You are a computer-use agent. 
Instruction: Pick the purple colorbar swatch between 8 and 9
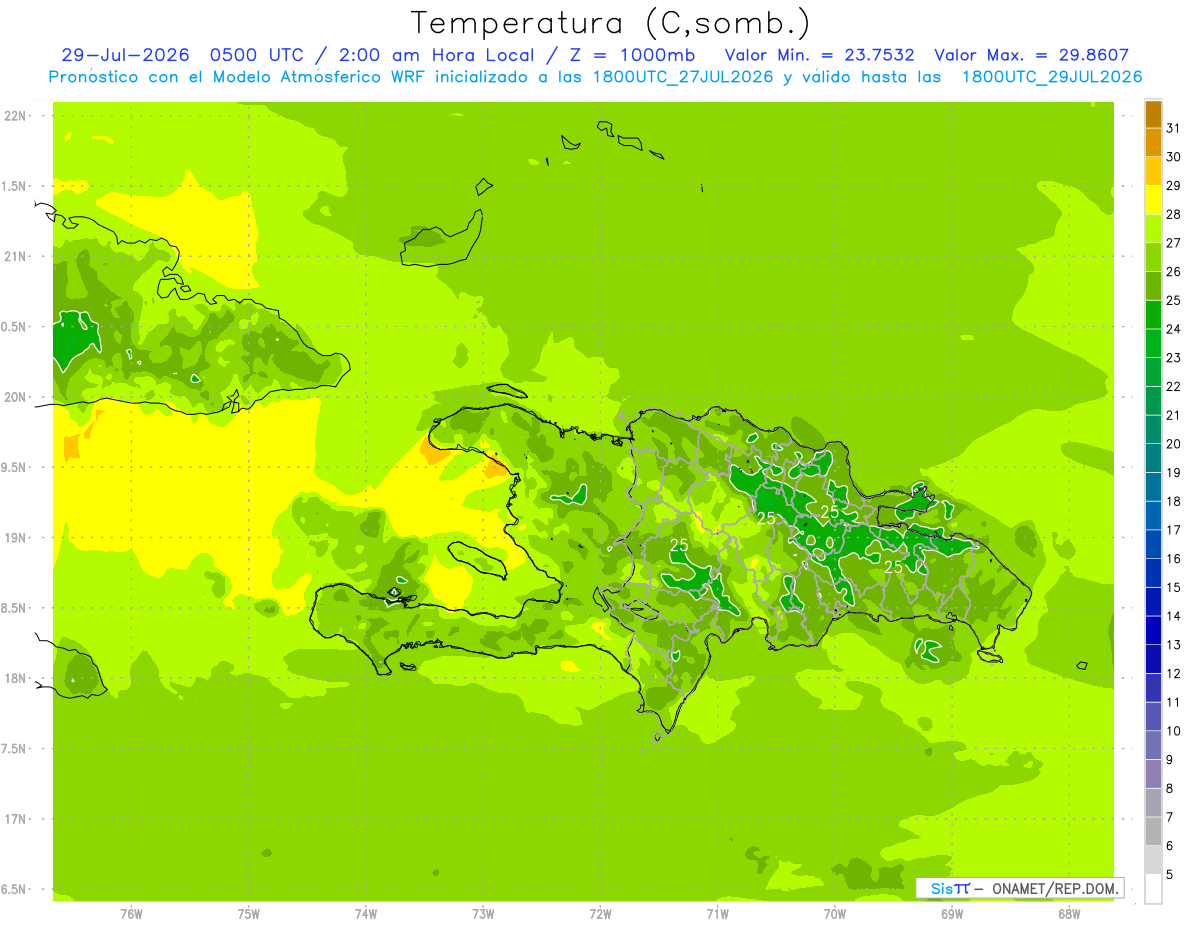click(x=1153, y=774)
